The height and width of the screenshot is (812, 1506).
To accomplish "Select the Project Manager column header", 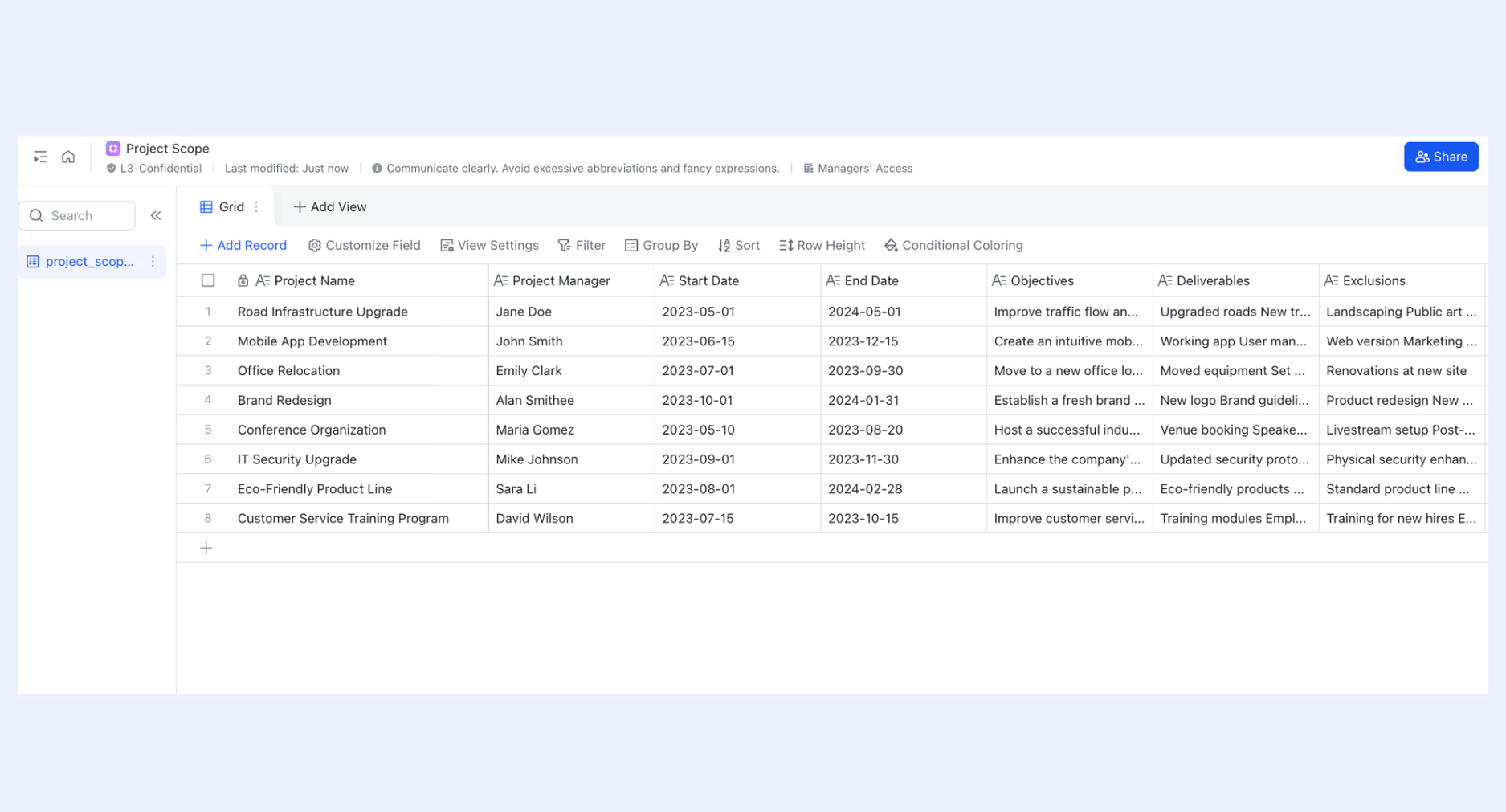I will [x=571, y=280].
